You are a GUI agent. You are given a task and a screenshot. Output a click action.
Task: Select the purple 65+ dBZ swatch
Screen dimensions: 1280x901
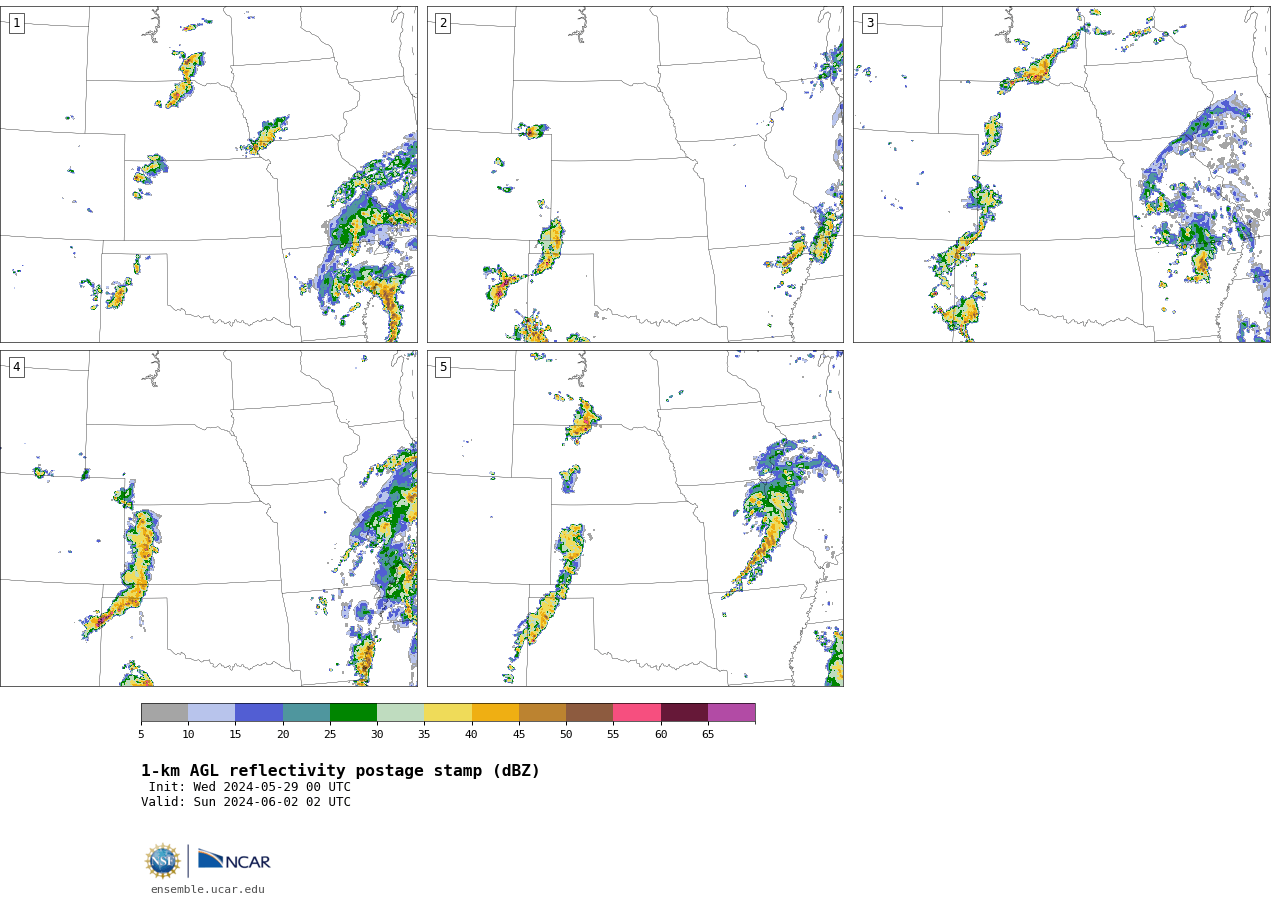click(x=731, y=713)
